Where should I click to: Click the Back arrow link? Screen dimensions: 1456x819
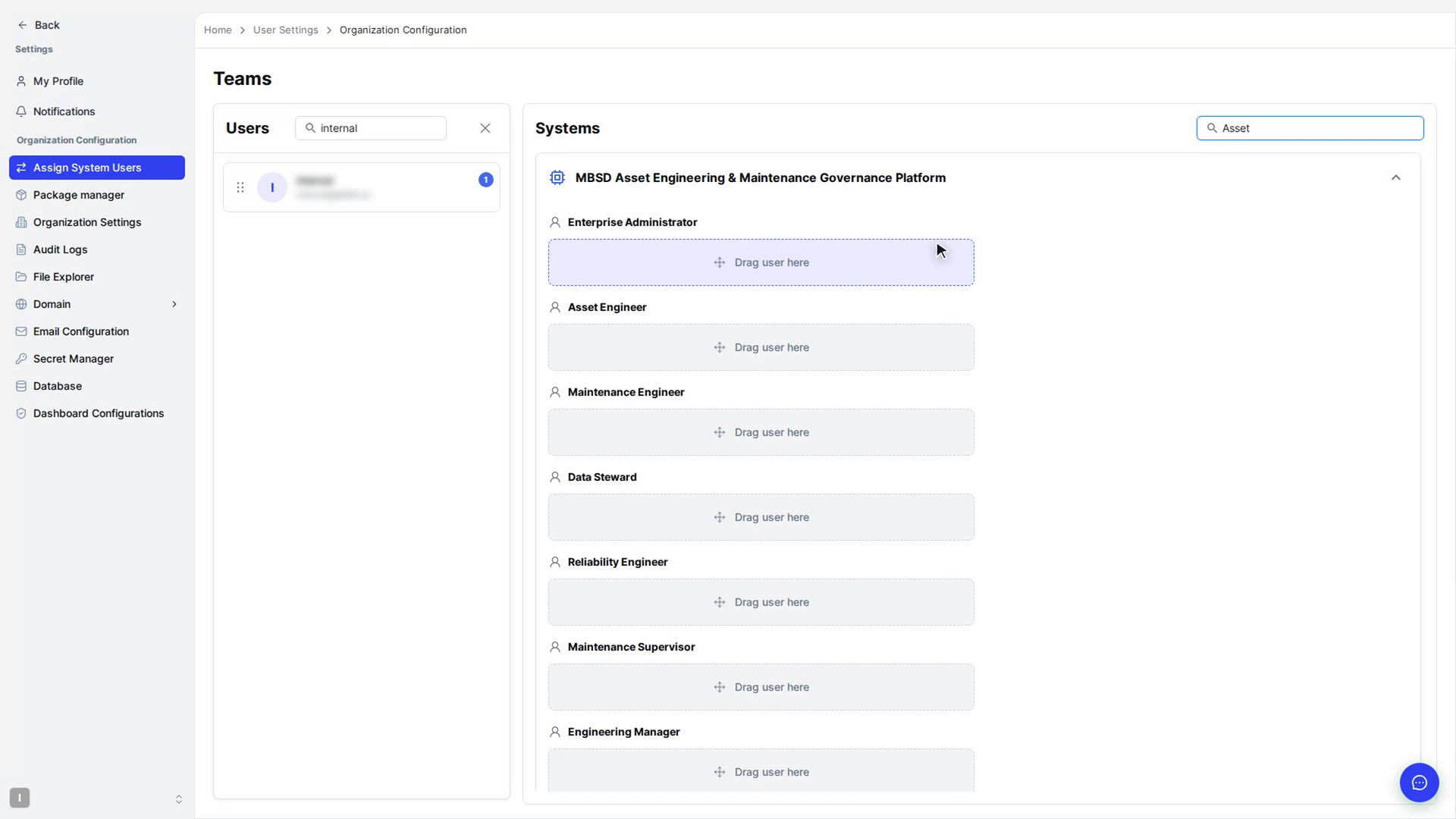[x=38, y=25]
